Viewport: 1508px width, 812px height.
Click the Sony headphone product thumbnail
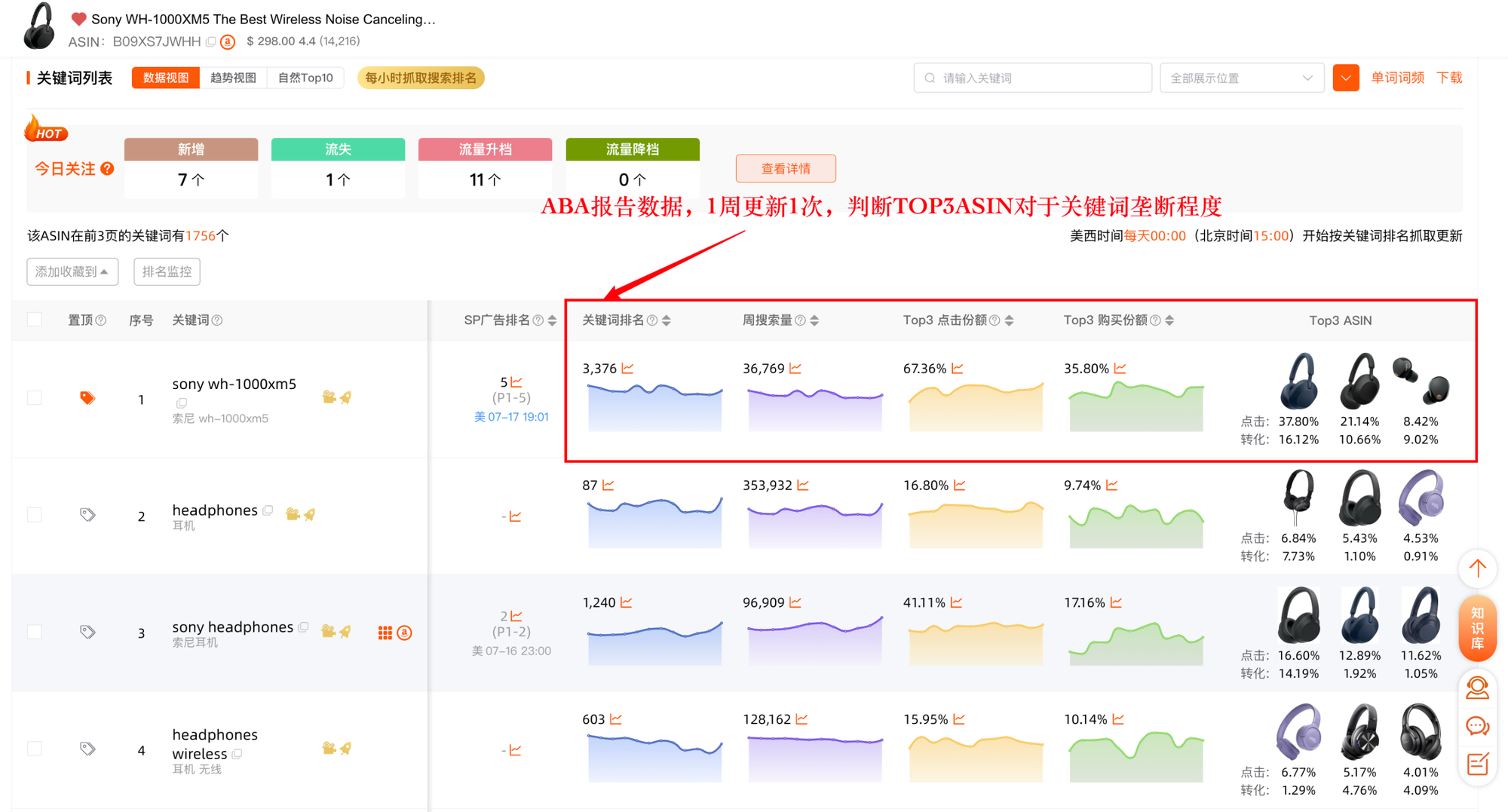pos(39,26)
